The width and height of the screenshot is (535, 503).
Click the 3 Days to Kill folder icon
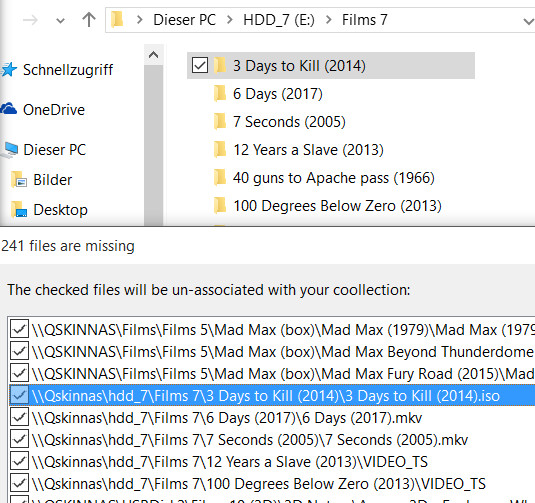(x=220, y=65)
